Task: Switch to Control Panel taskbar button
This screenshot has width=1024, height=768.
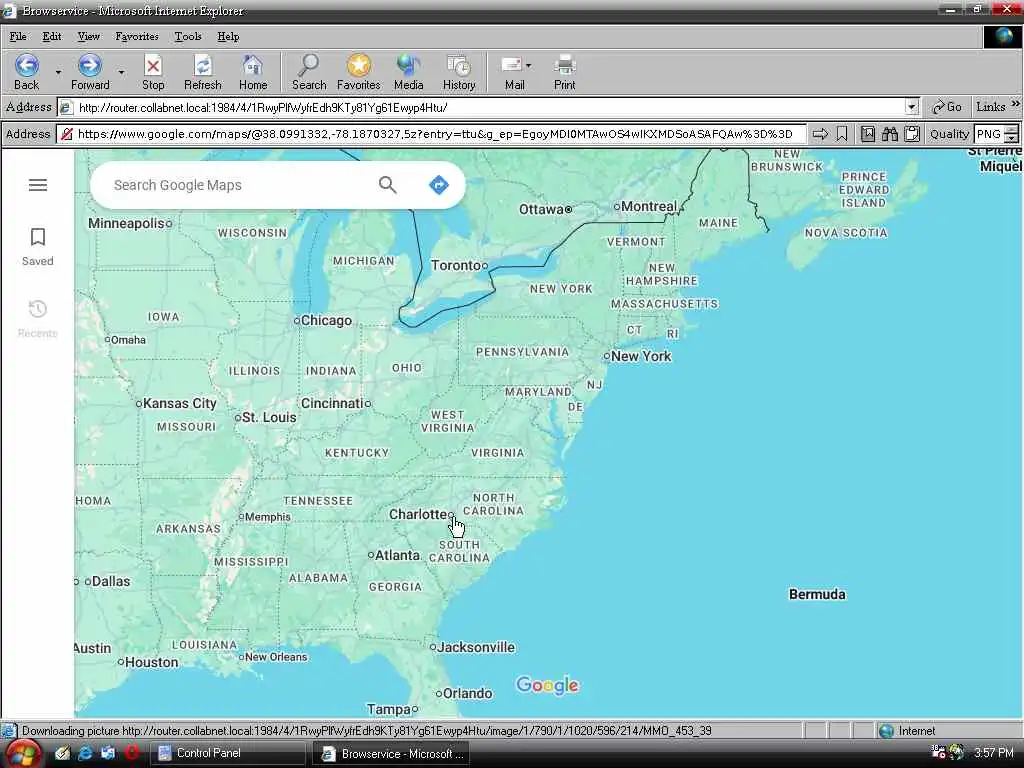Action: point(228,753)
